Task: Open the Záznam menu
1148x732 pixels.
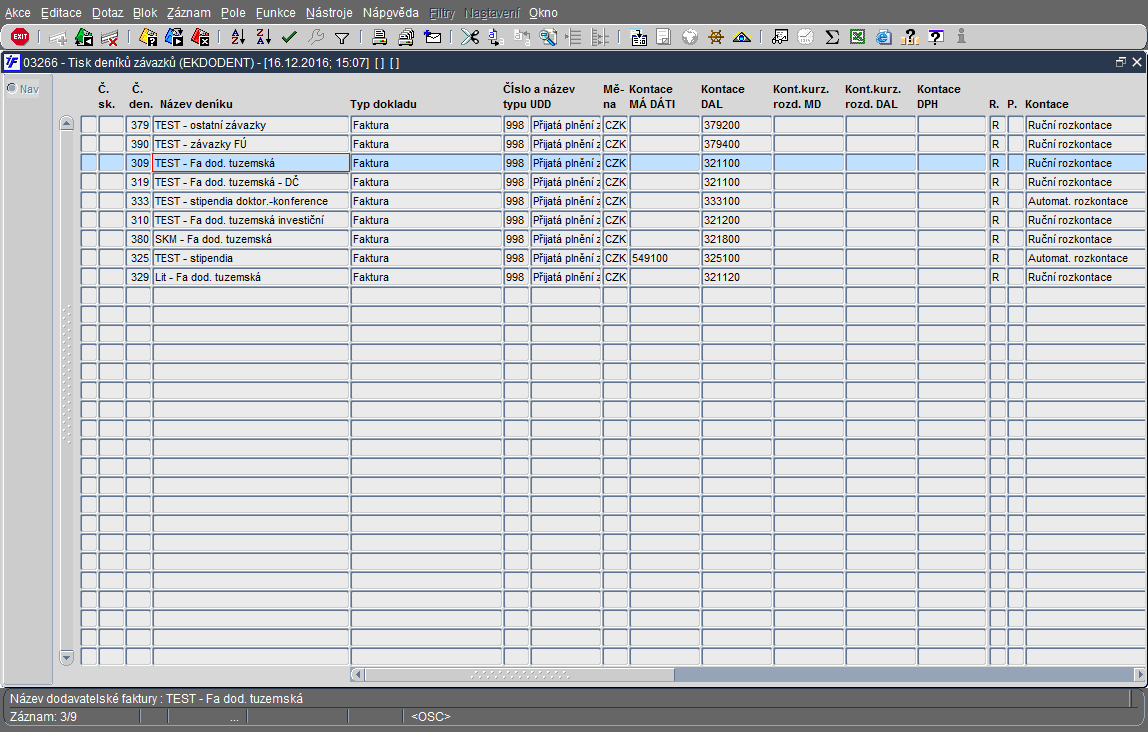Action: (189, 12)
